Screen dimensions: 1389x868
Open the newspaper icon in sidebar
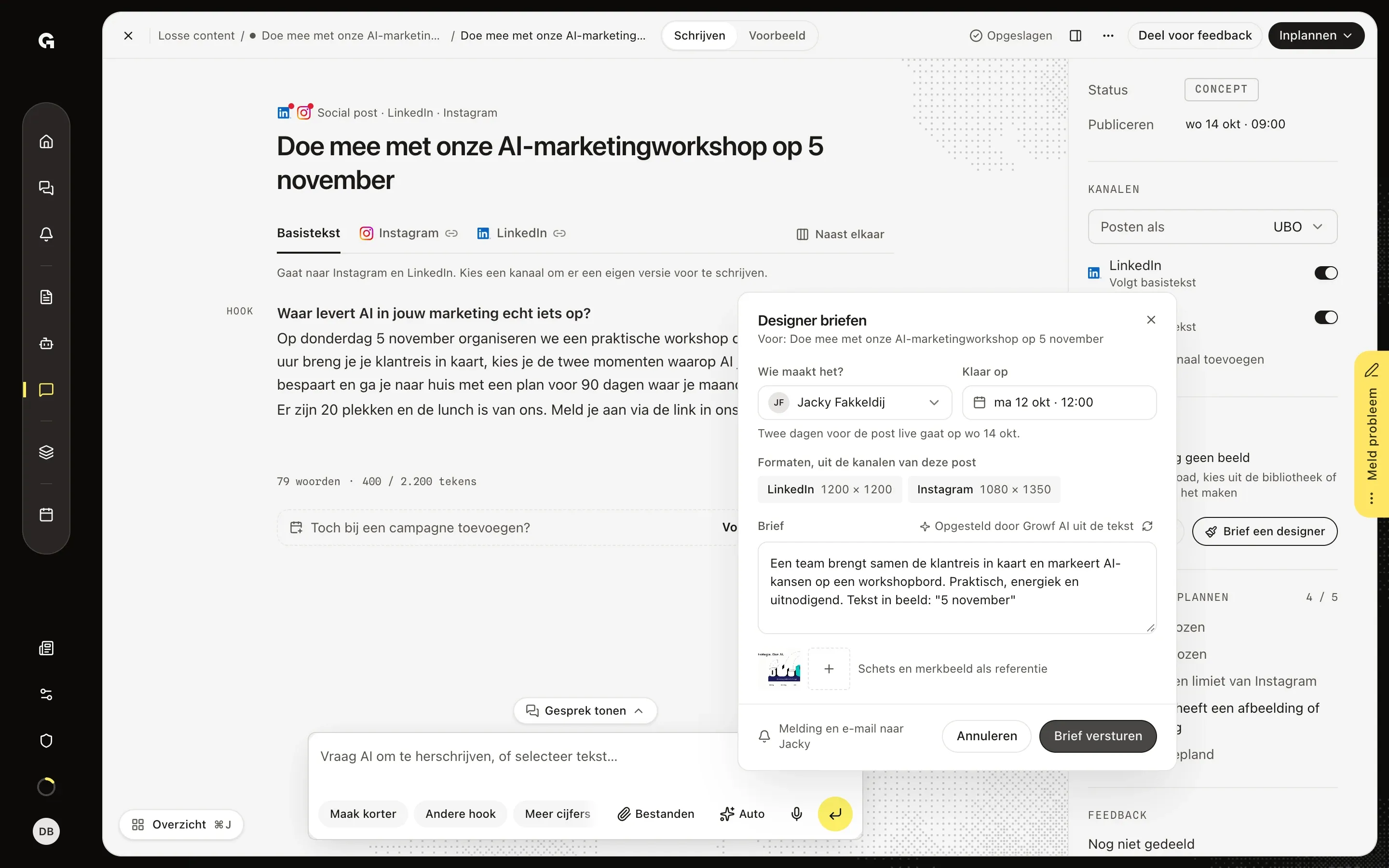[x=46, y=648]
